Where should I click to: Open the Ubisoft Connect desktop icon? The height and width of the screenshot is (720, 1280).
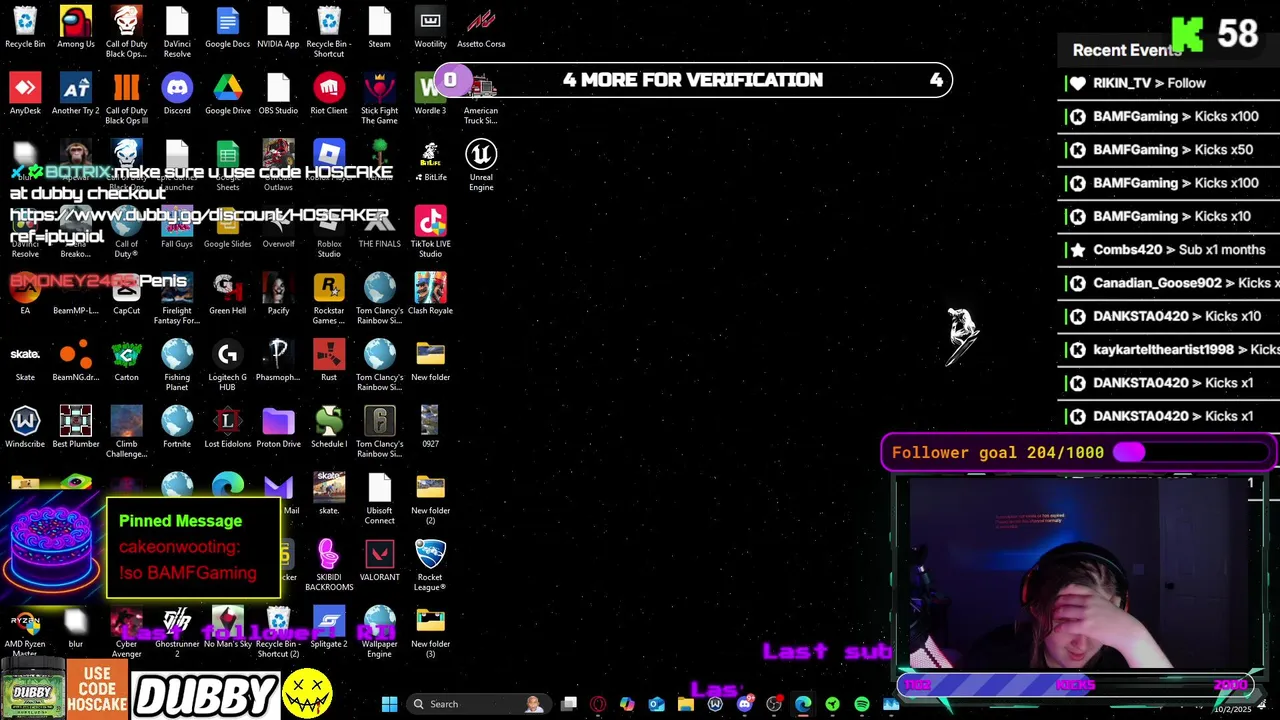pyautogui.click(x=379, y=499)
